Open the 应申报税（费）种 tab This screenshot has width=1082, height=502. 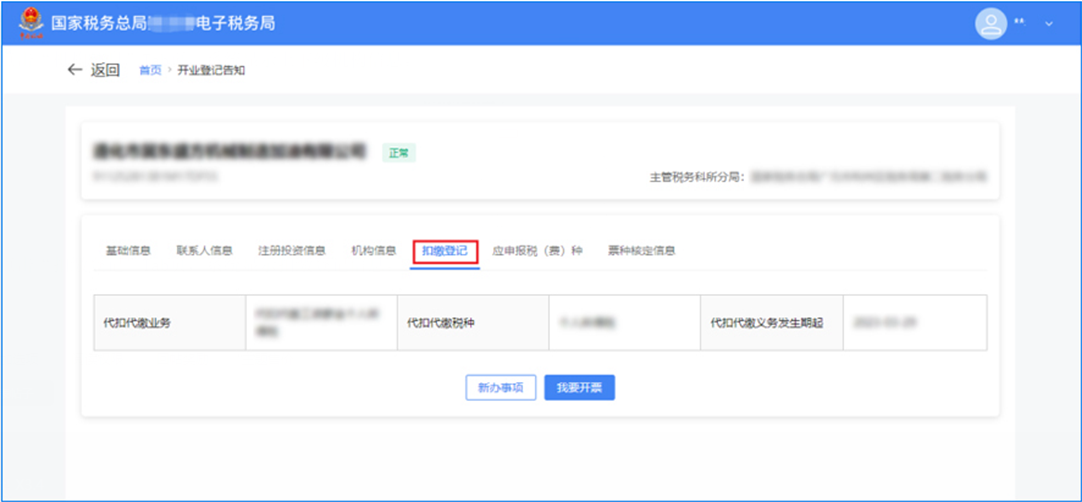[x=537, y=251]
